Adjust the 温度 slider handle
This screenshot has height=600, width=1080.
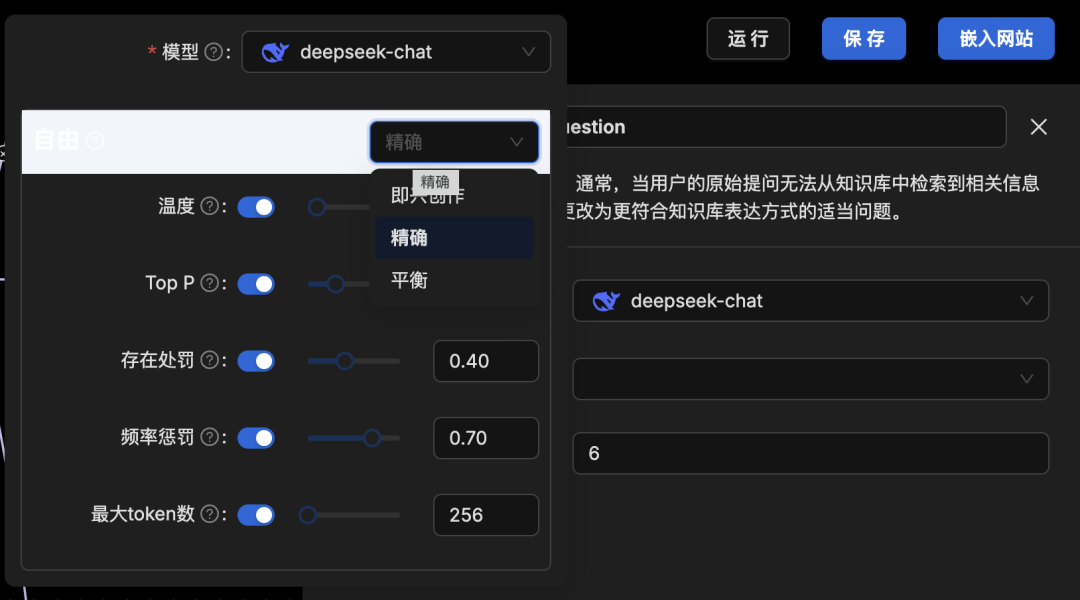(x=317, y=207)
